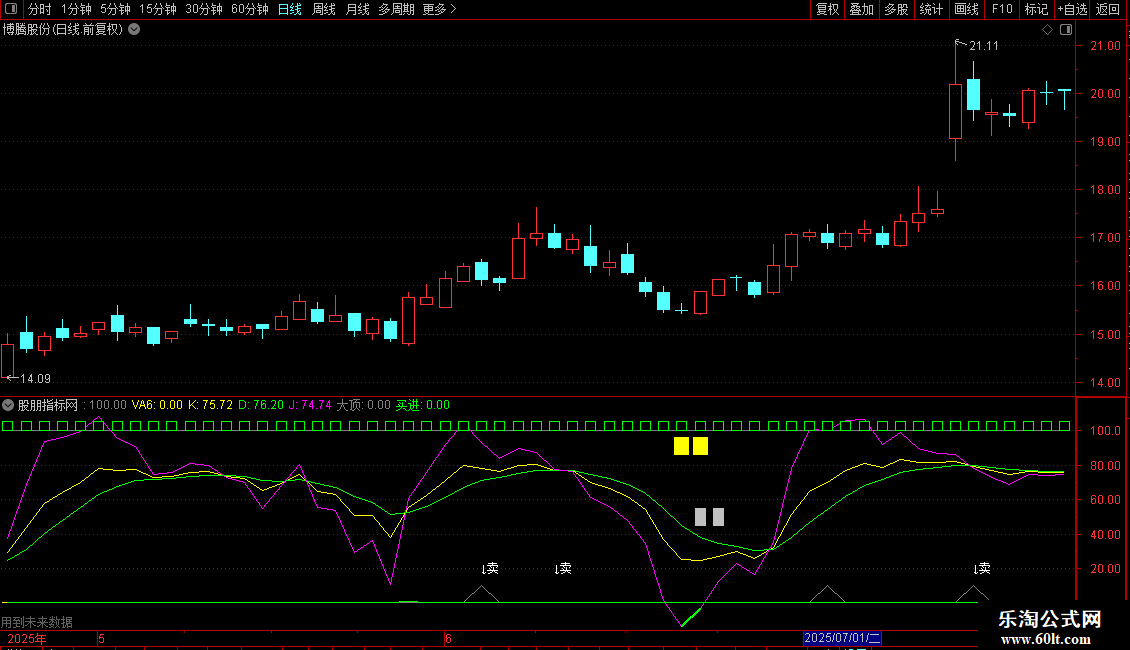Image resolution: width=1130 pixels, height=650 pixels.
Task: Click the tallest red candlestick near 21.11
Action: click(956, 111)
